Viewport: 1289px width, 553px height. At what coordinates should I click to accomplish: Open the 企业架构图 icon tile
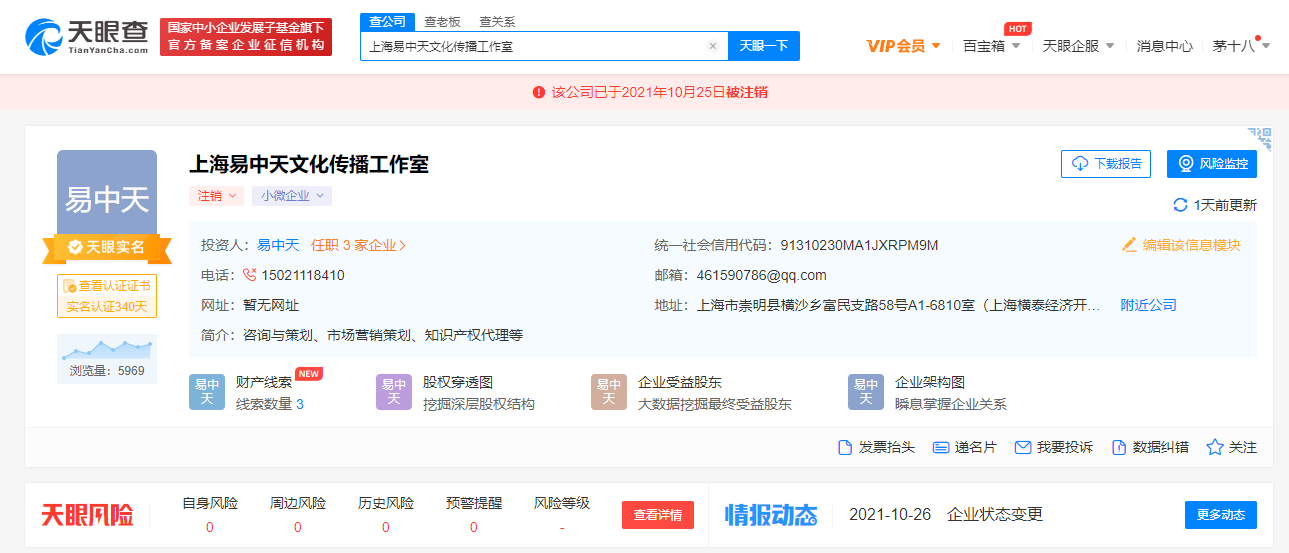click(866, 392)
